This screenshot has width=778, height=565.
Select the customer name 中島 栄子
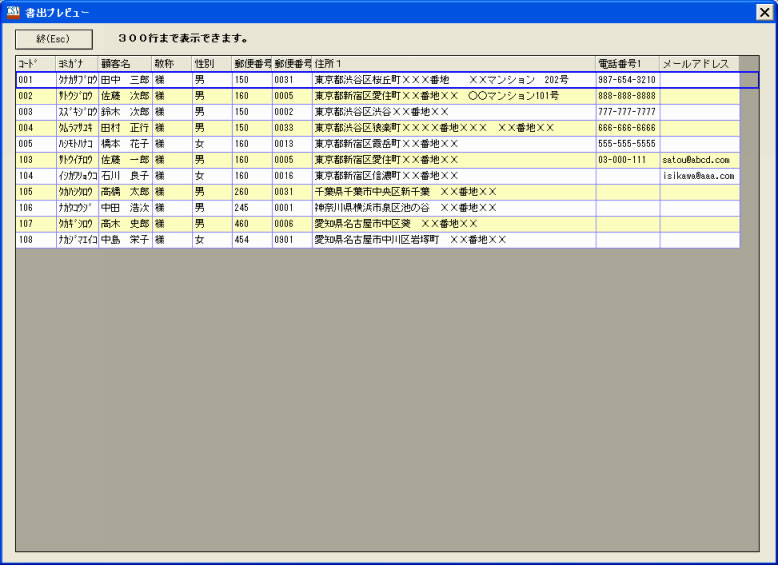point(125,240)
